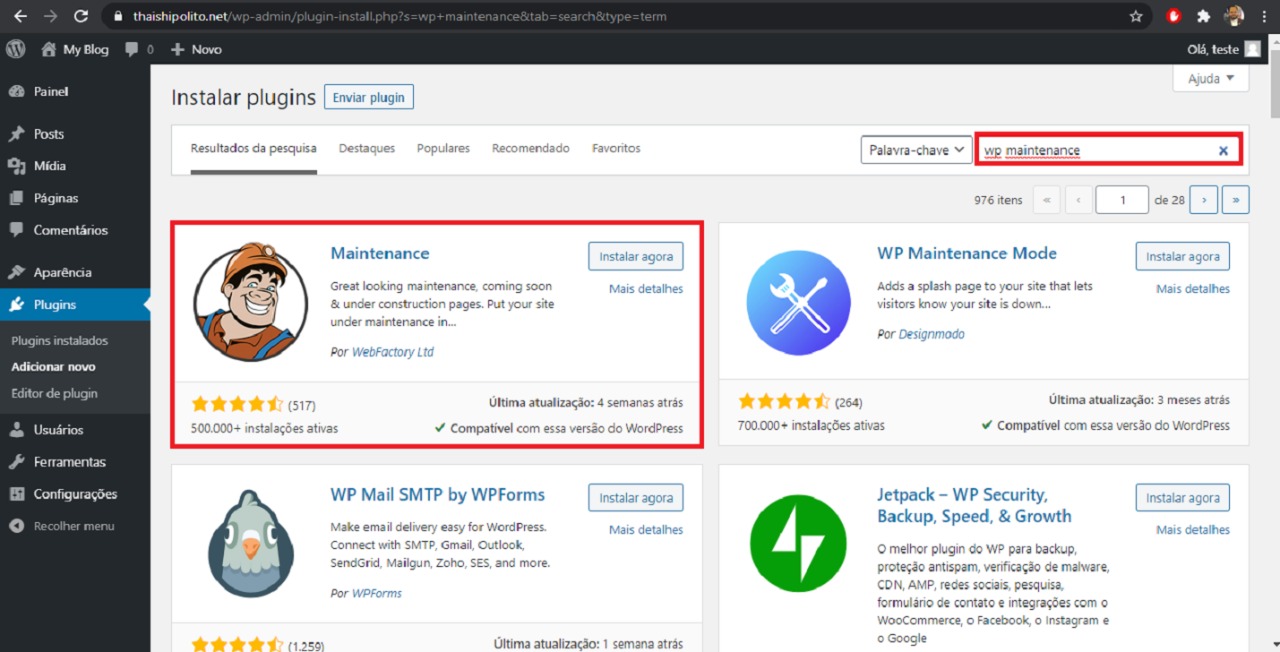Open author link WPForms

point(377,593)
